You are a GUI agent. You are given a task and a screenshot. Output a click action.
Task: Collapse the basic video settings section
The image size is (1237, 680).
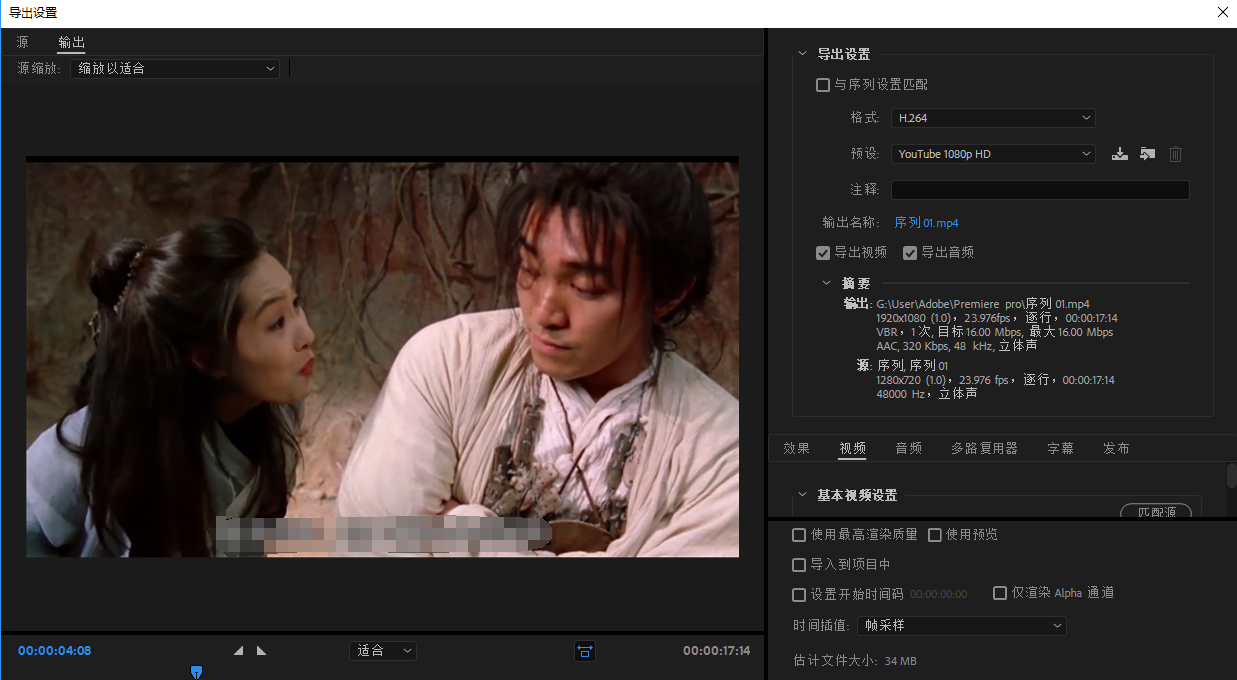pyautogui.click(x=802, y=495)
